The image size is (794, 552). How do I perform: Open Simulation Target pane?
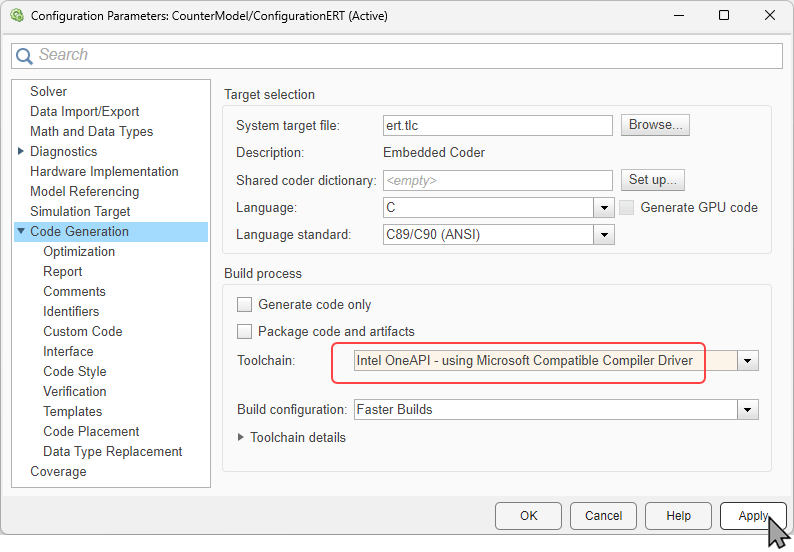click(x=80, y=211)
